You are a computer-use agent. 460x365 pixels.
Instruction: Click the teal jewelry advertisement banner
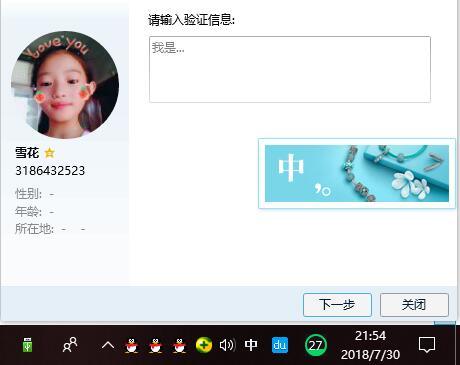point(357,173)
